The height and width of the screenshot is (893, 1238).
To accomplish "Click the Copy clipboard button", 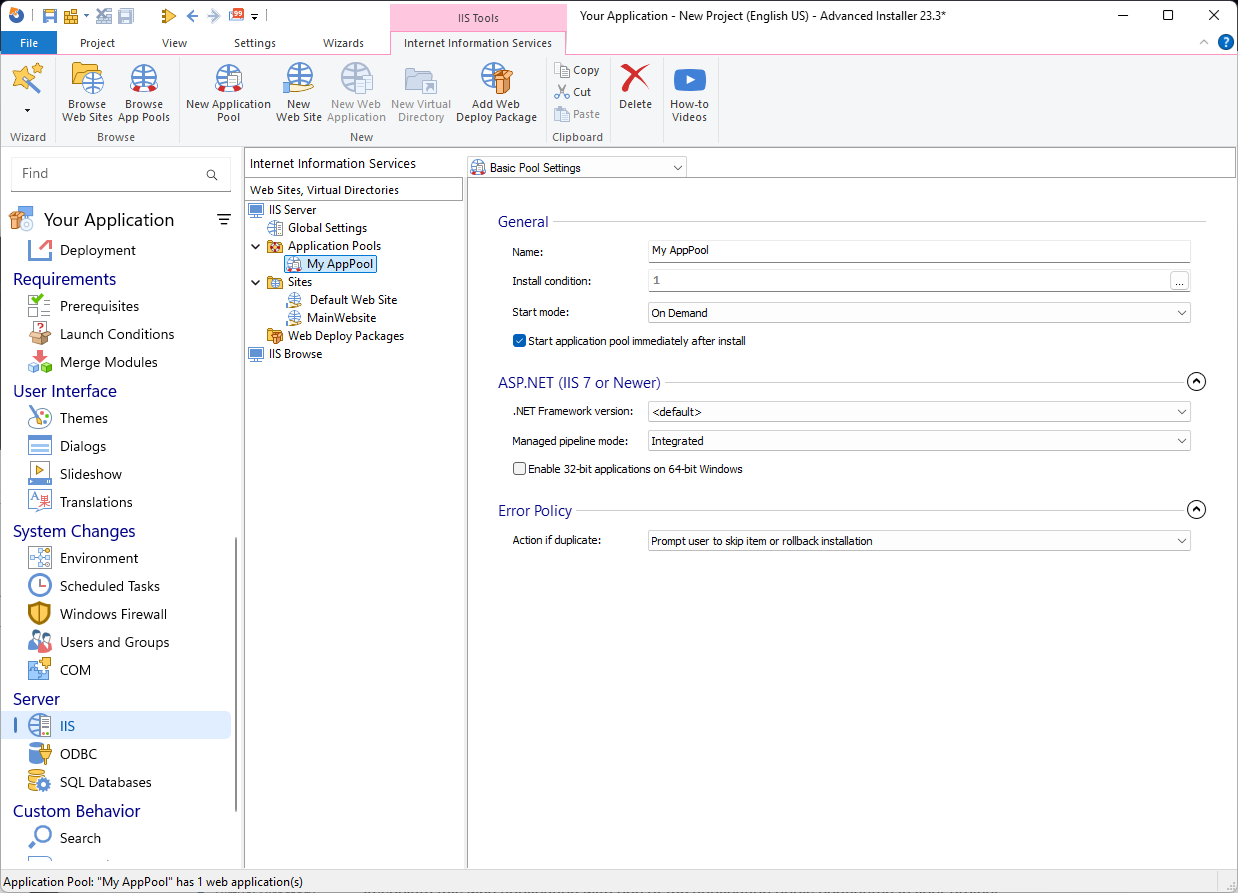I will tap(577, 70).
